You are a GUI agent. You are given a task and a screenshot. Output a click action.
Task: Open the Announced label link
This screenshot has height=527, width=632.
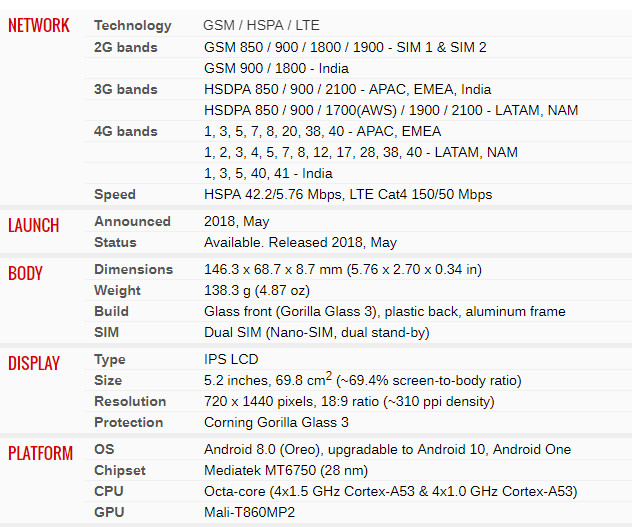(x=132, y=221)
